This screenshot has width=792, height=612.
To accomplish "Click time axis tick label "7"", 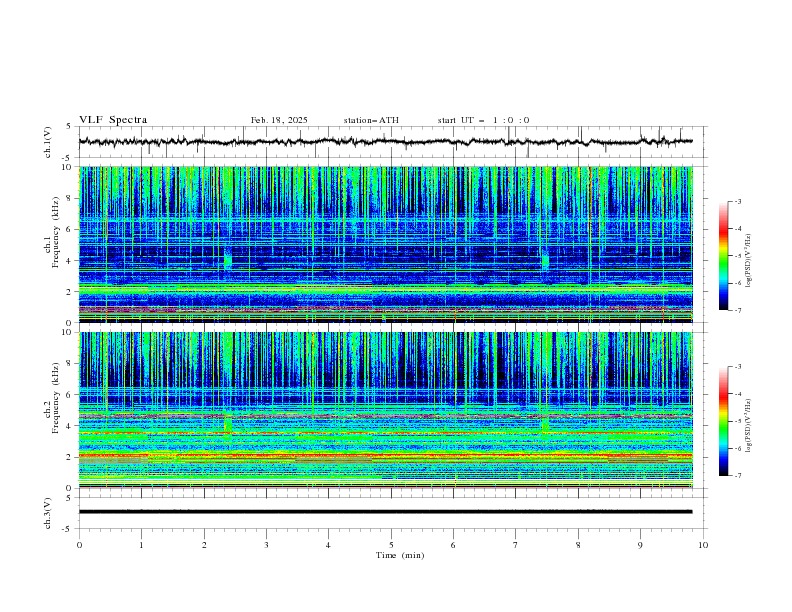I will [516, 545].
